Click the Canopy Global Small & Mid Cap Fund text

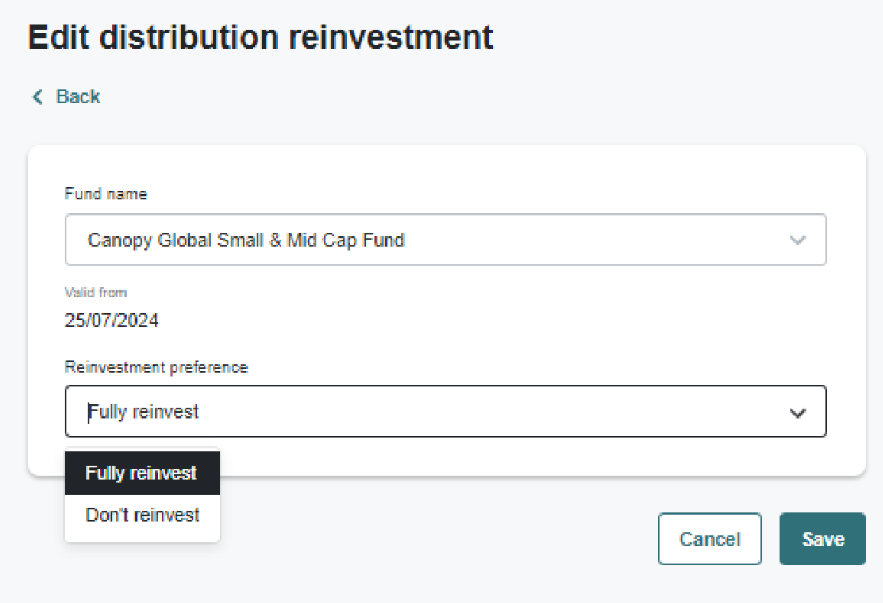pos(246,240)
